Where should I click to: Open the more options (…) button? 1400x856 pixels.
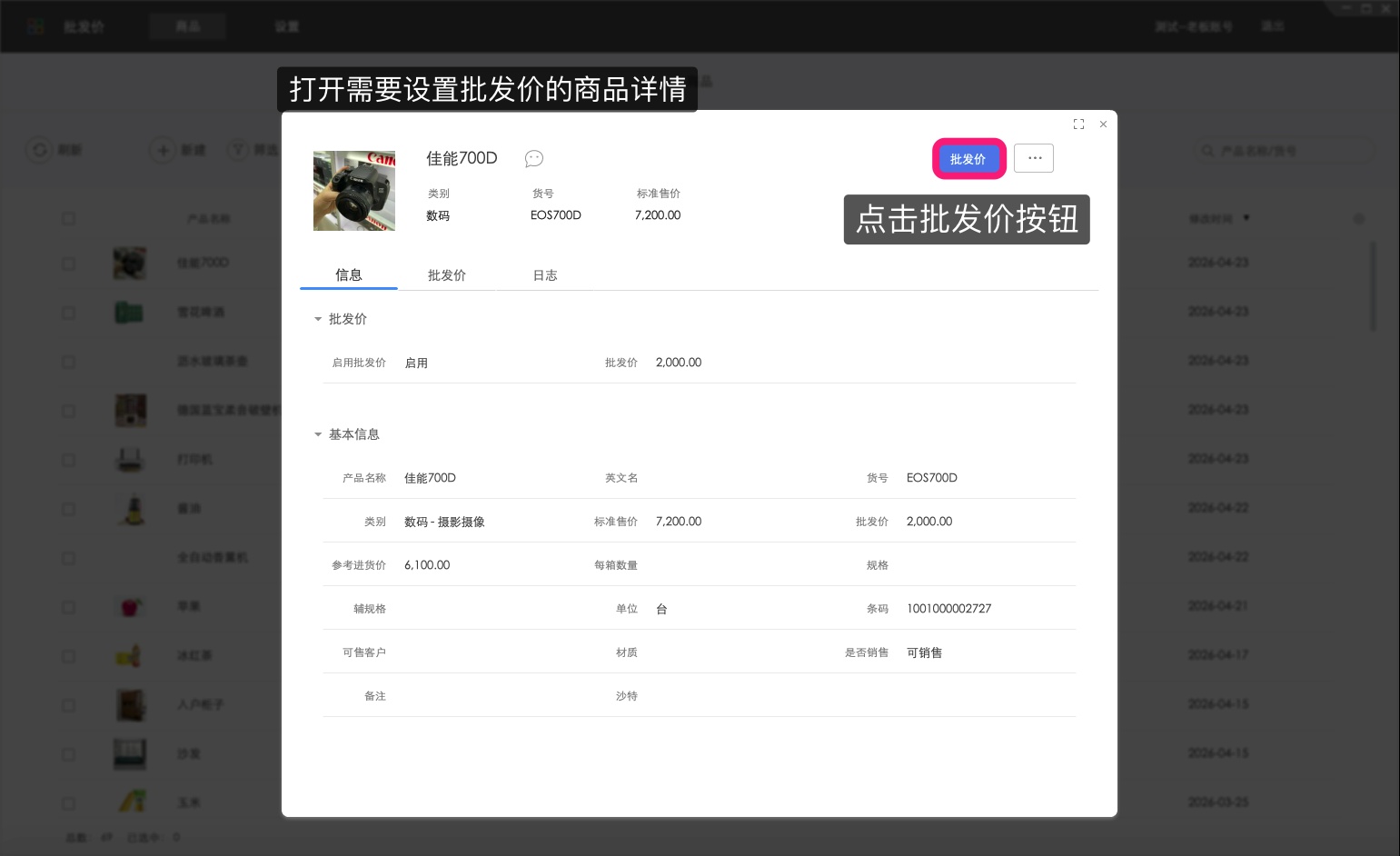1034,158
